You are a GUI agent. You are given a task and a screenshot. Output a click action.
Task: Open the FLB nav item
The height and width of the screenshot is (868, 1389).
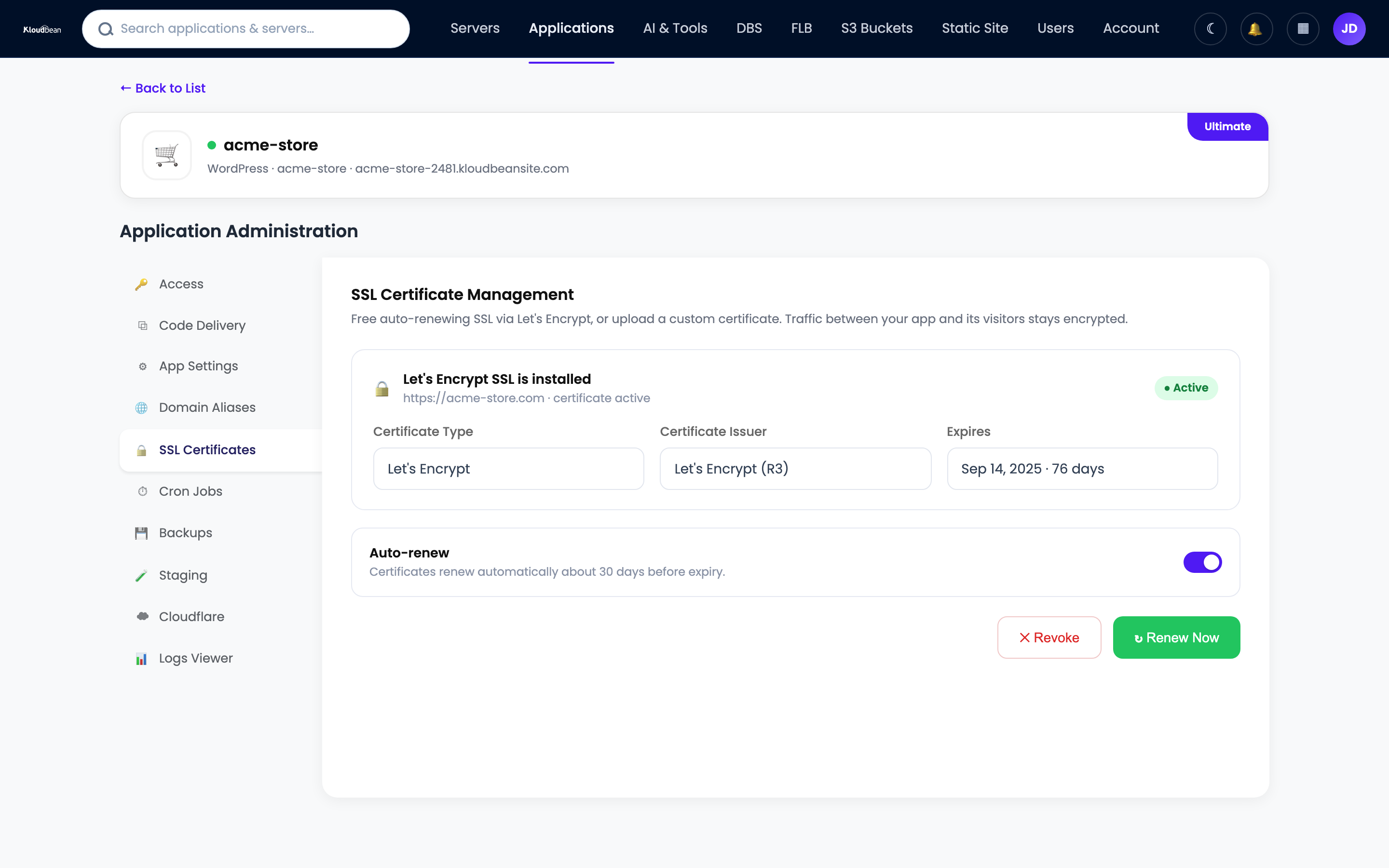click(801, 28)
